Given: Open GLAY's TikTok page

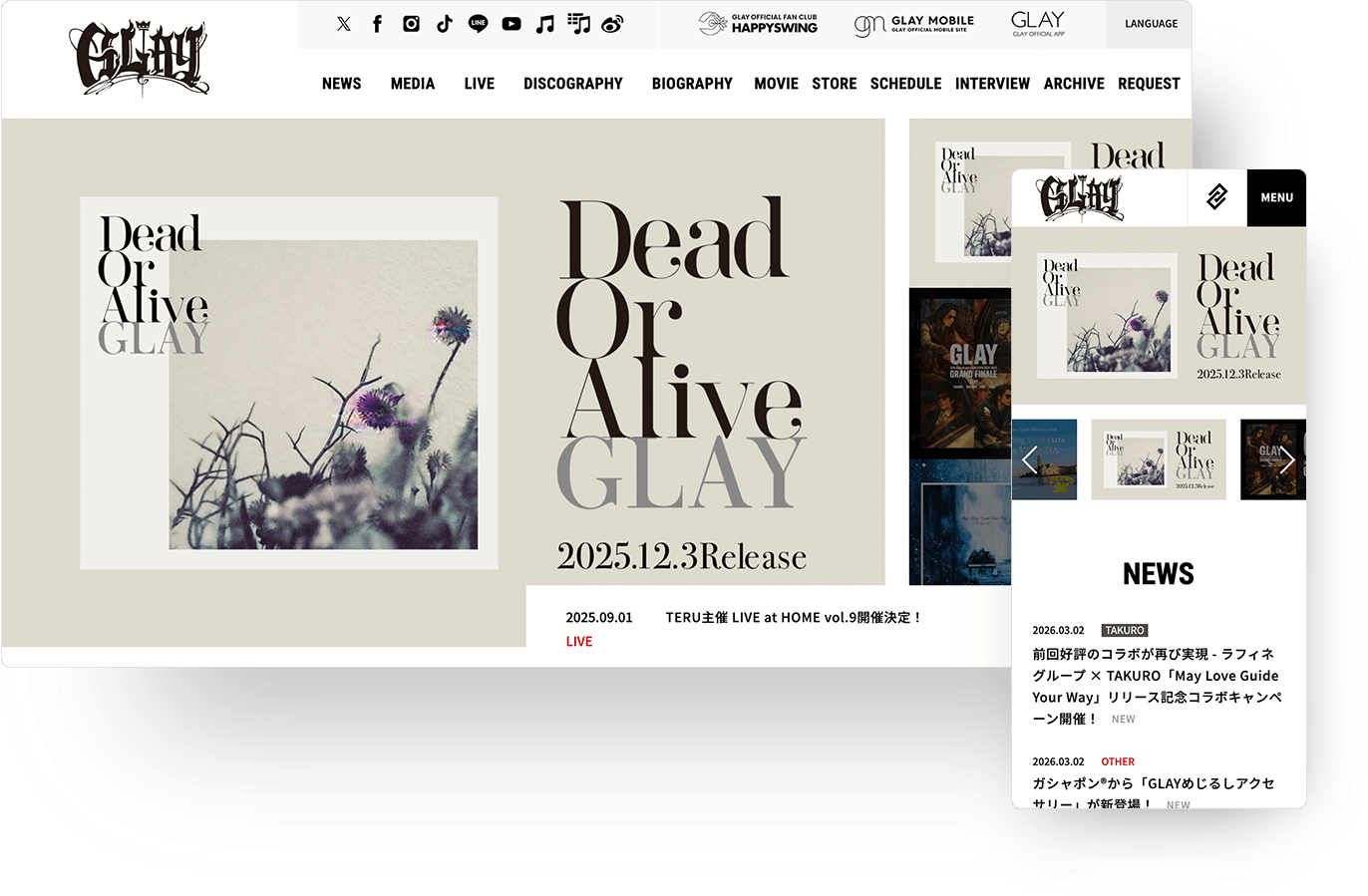Looking at the screenshot, I should coord(445,23).
